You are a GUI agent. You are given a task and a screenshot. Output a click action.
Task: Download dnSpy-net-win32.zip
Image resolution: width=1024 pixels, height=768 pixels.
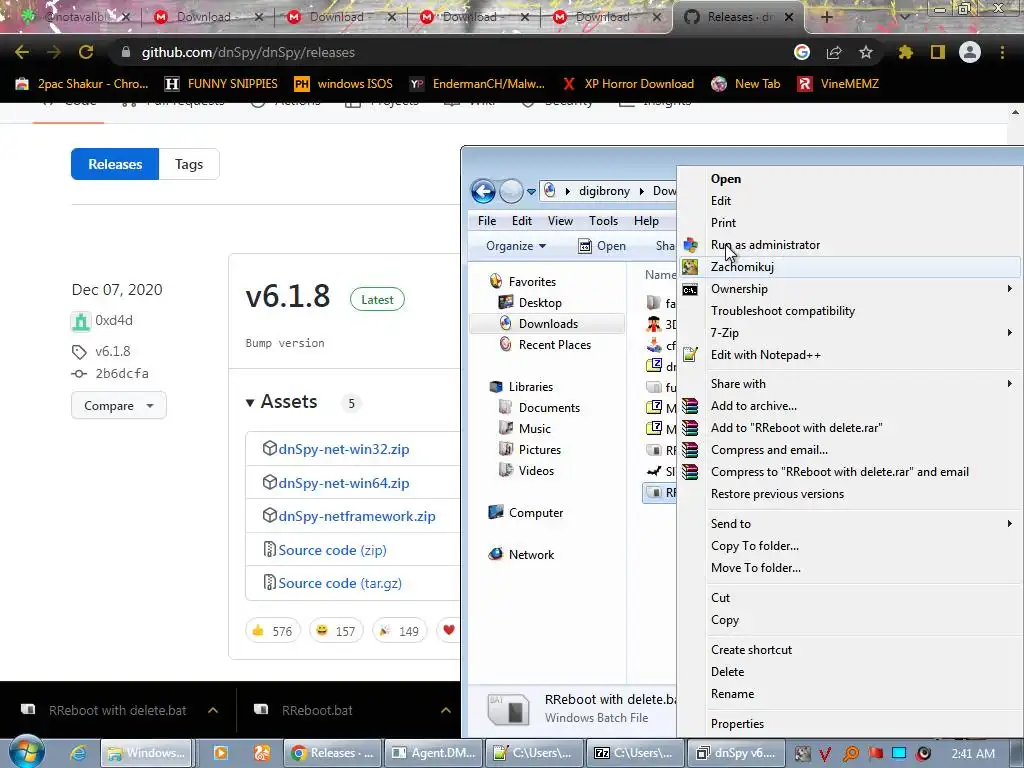click(344, 449)
